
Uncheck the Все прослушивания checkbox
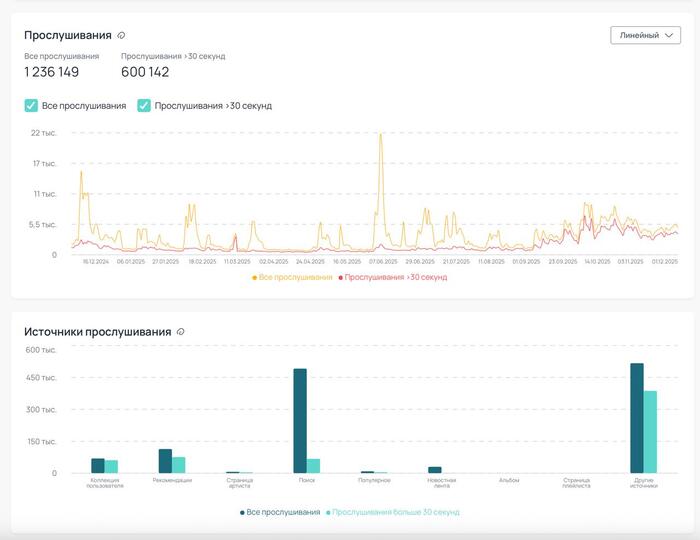click(32, 105)
